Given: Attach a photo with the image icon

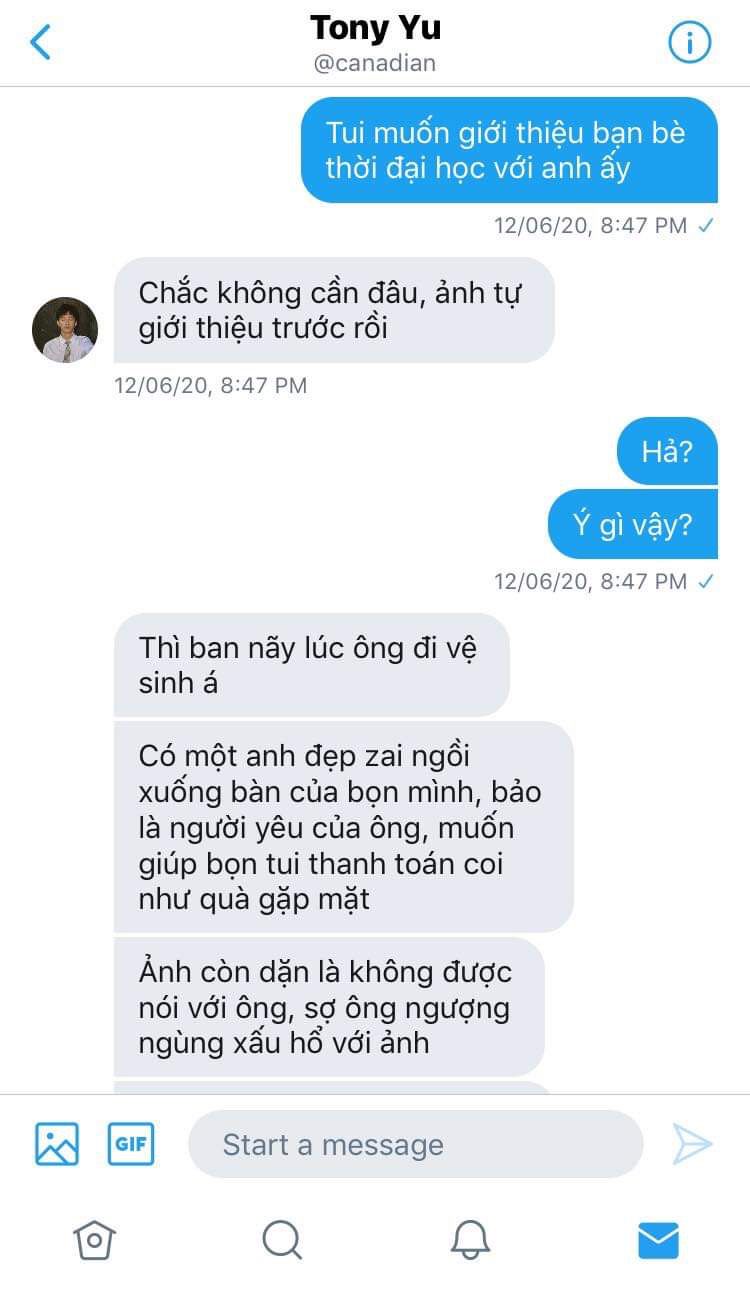Looking at the screenshot, I should (57, 1144).
